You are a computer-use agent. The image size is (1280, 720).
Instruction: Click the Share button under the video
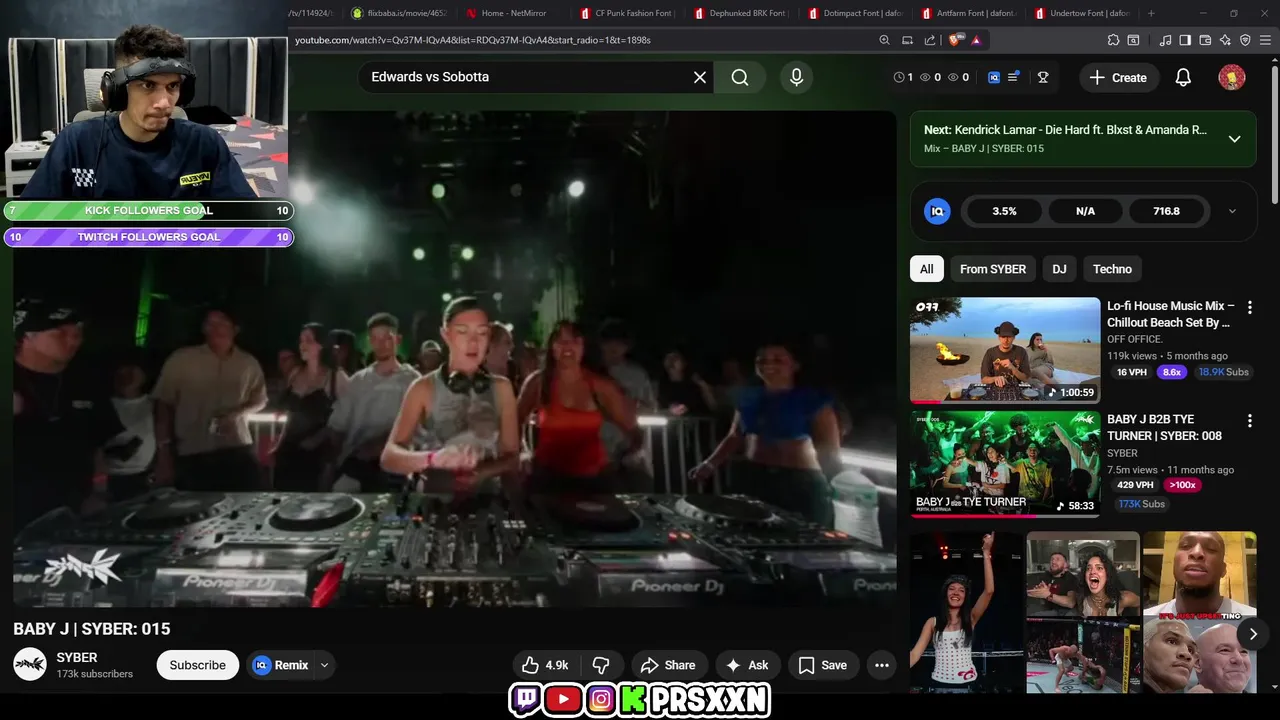coord(668,665)
